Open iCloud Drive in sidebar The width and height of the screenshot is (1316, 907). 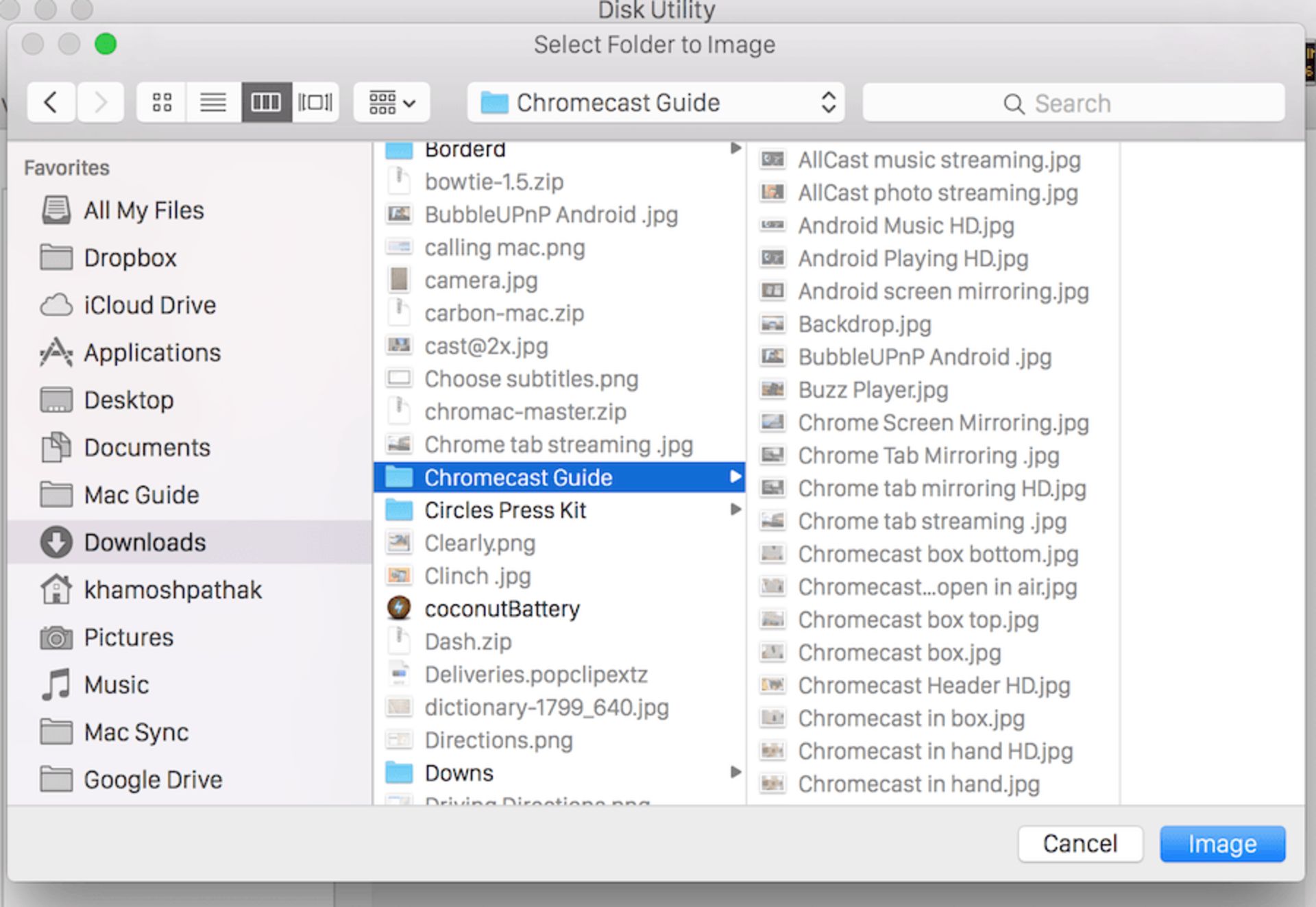[x=189, y=305]
